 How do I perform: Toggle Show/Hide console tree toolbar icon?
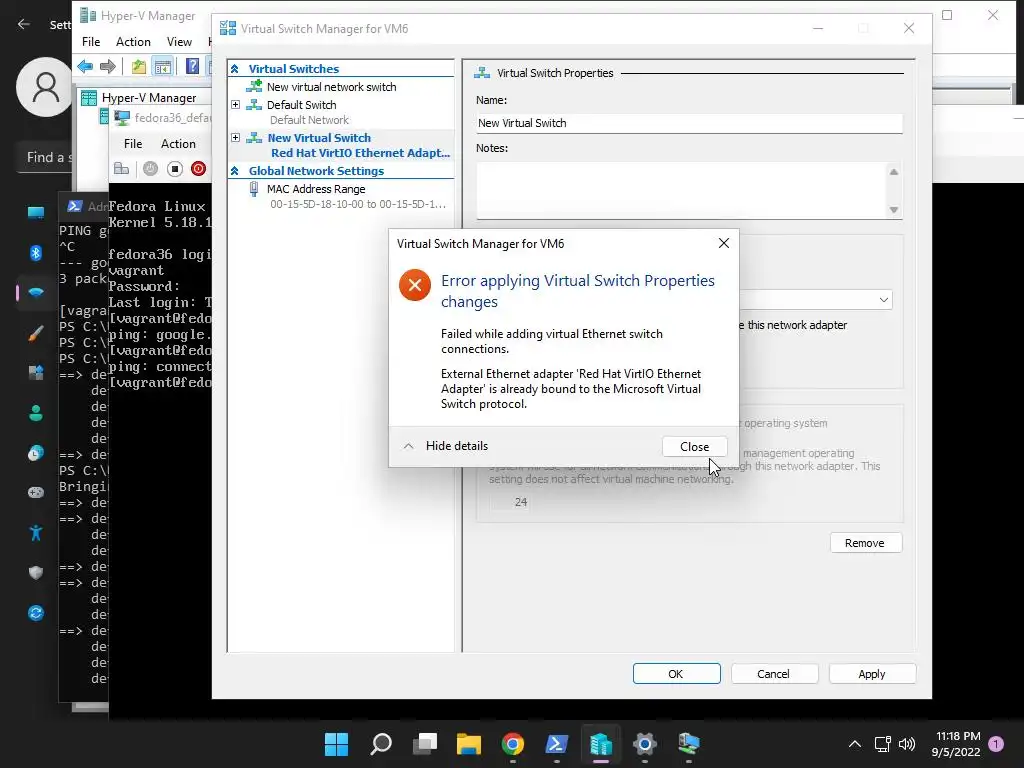163,66
